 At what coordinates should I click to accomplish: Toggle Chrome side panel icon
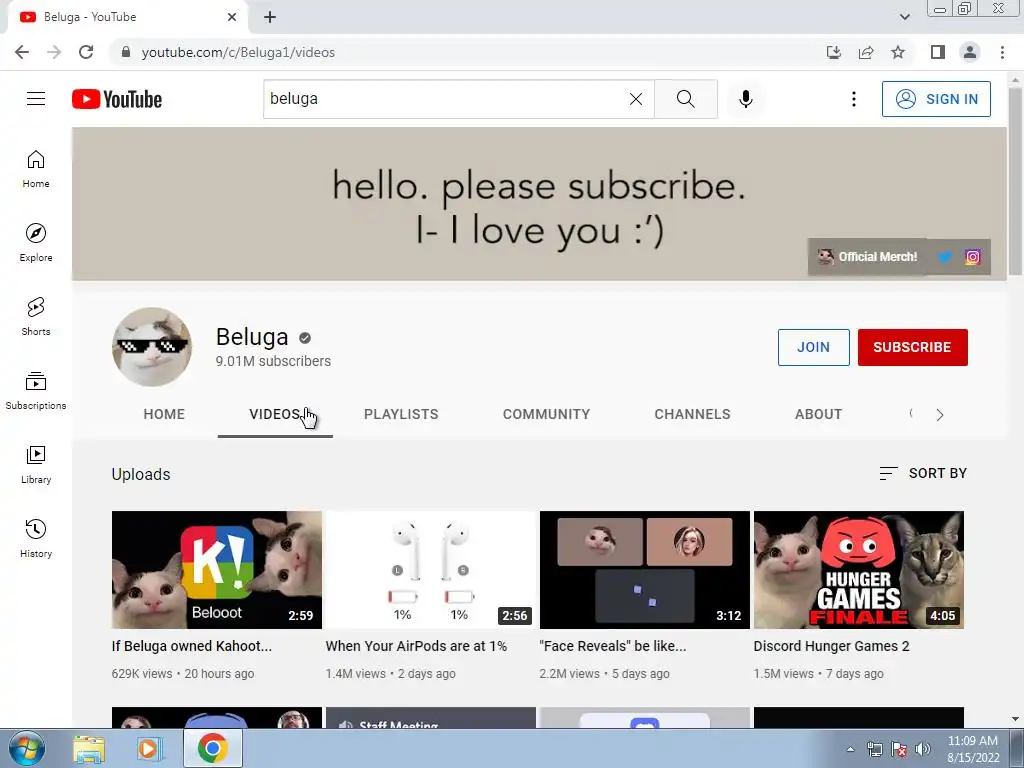point(938,52)
